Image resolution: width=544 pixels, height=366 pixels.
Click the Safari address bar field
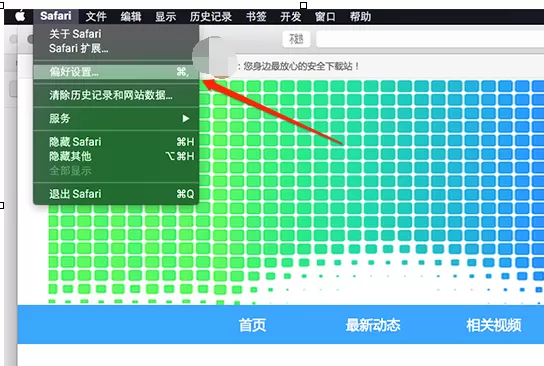tap(430, 39)
